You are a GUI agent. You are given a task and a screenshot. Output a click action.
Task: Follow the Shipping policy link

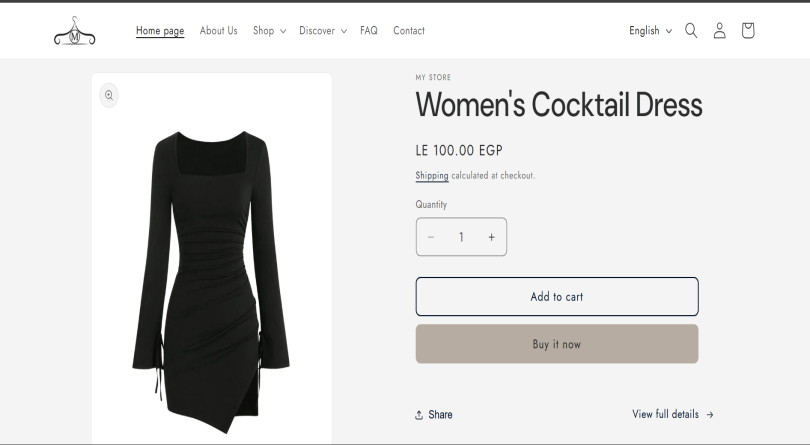coord(432,176)
